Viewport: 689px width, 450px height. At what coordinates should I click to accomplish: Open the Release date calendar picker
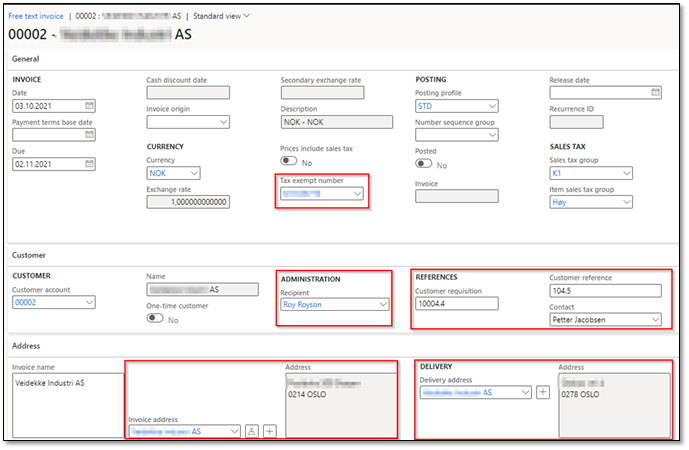click(x=655, y=92)
